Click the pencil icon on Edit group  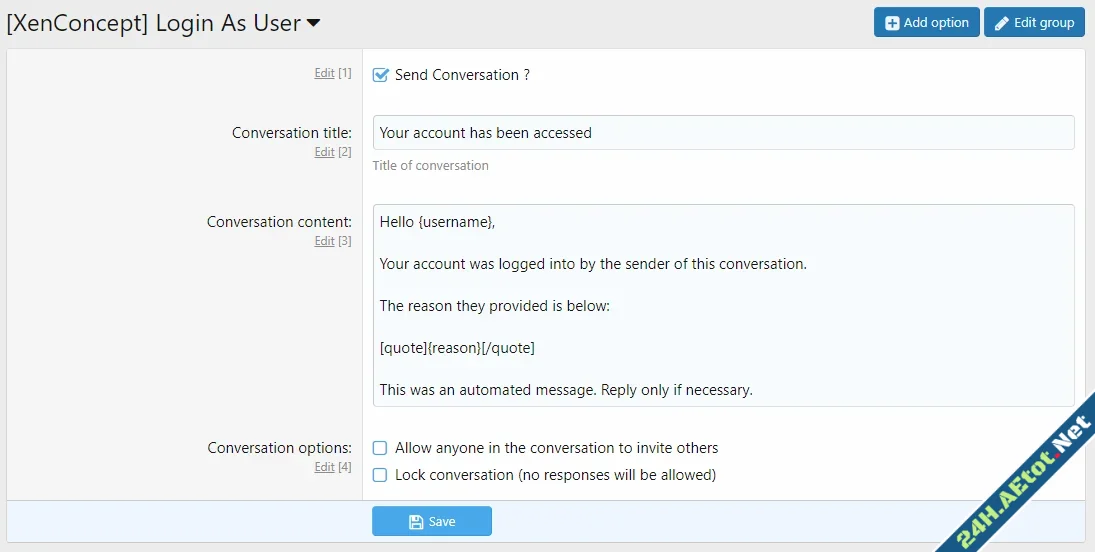(x=1002, y=23)
